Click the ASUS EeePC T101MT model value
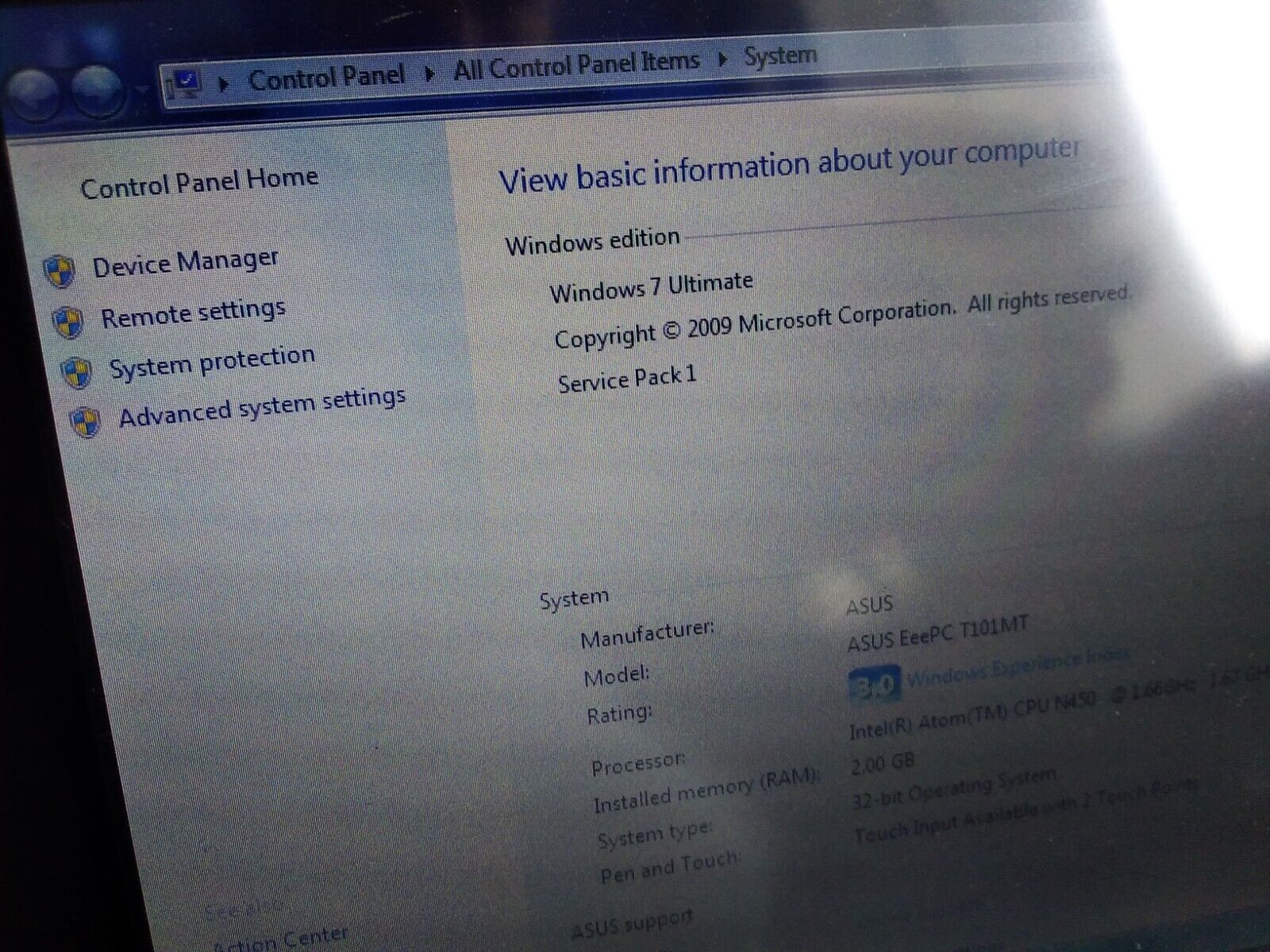 coord(937,634)
